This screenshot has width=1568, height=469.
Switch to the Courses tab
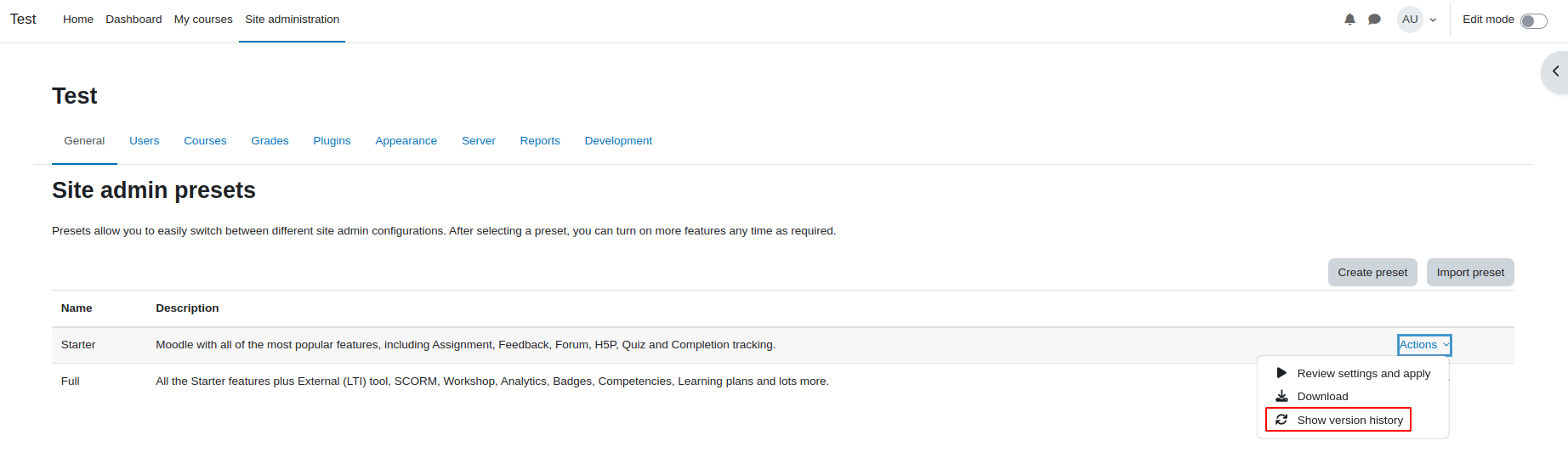[205, 141]
